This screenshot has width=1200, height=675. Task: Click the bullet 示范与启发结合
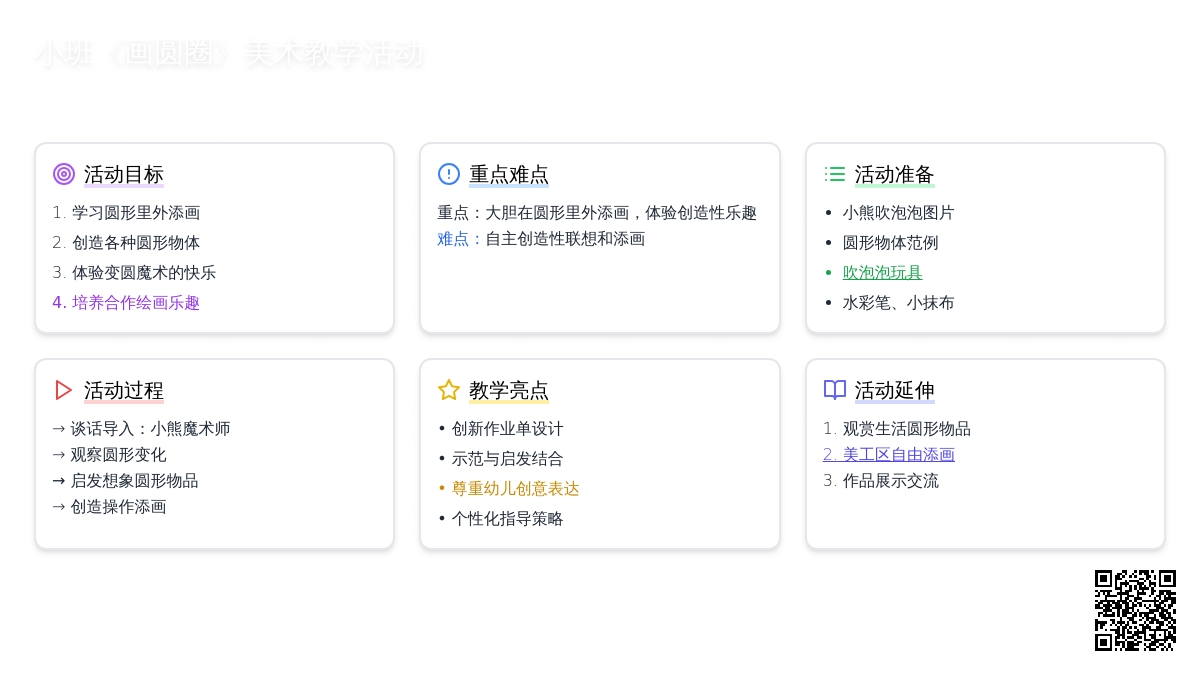tap(501, 458)
